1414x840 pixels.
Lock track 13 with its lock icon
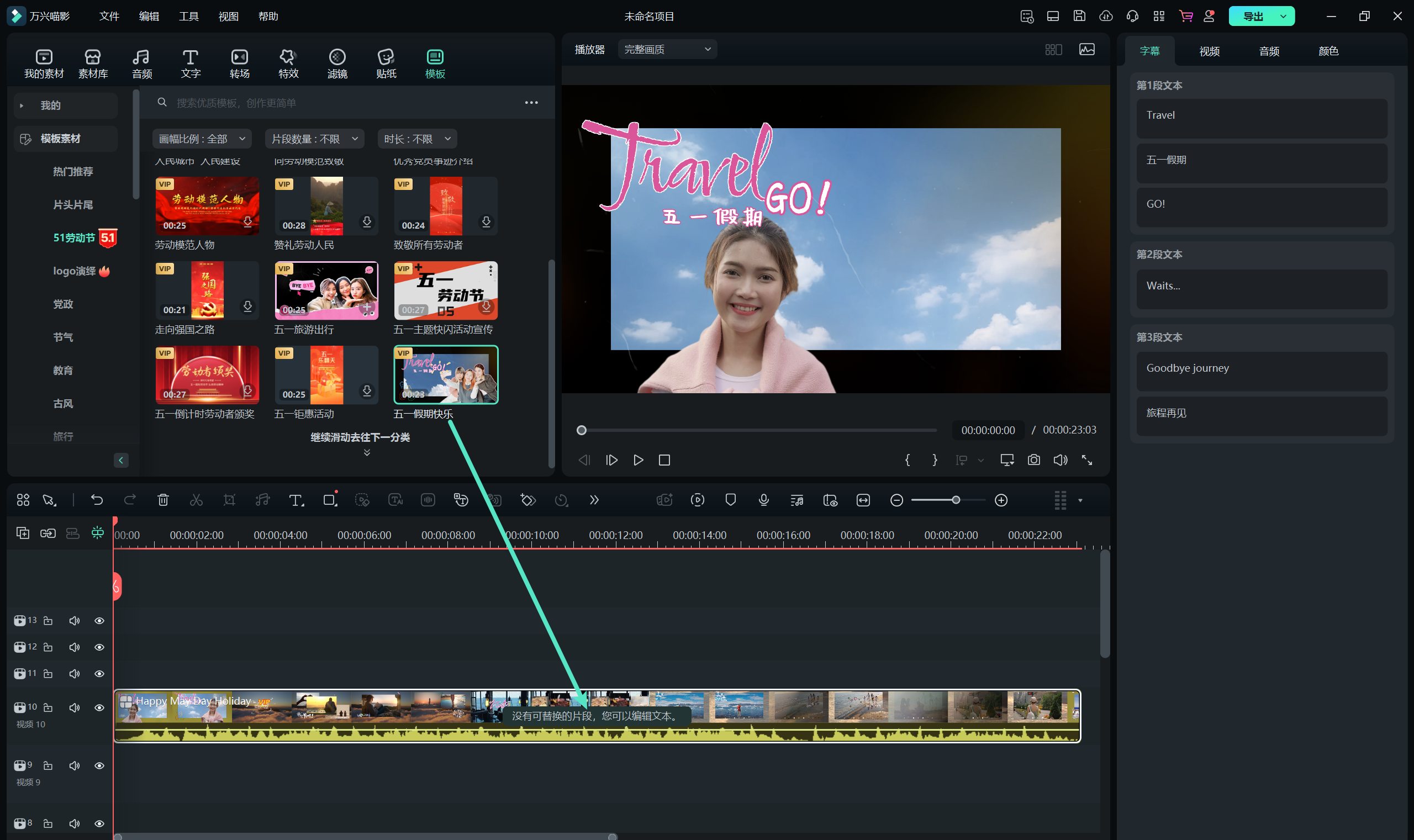[48, 620]
